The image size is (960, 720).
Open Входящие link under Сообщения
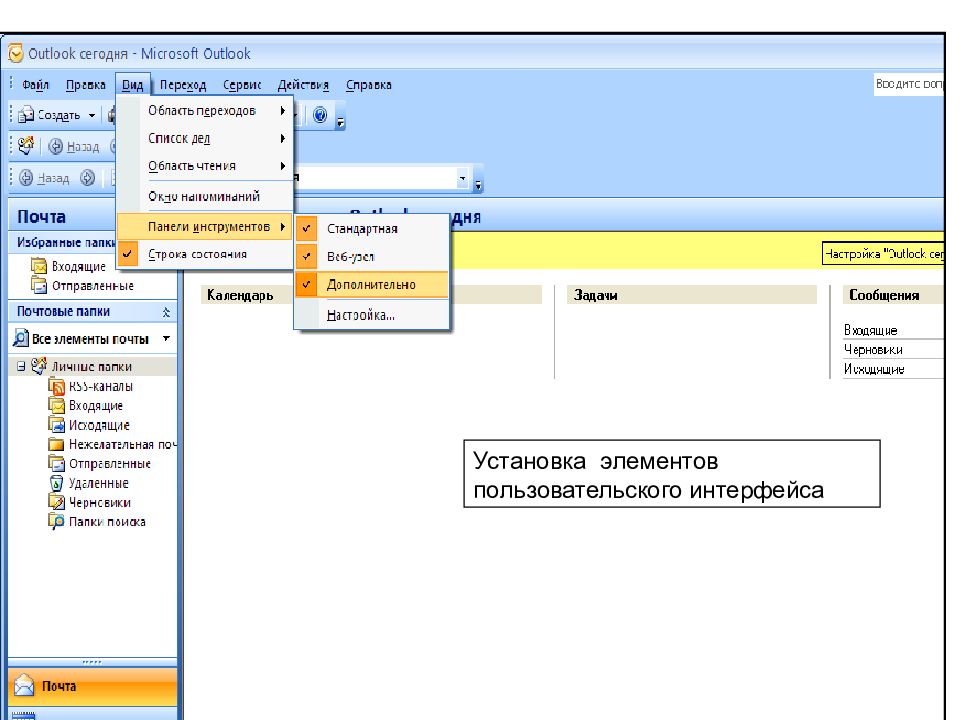pos(870,330)
